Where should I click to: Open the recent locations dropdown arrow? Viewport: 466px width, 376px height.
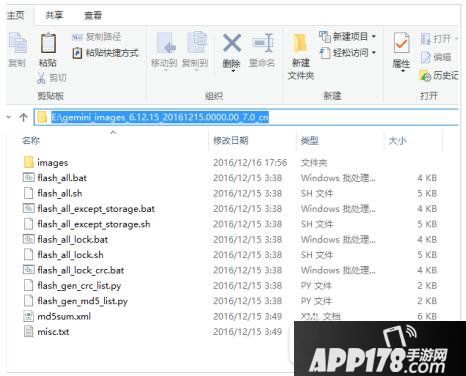click(x=9, y=117)
